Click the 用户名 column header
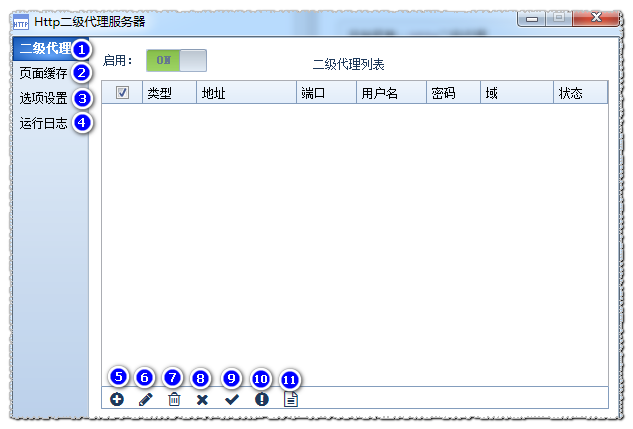633x429 pixels. 380,93
